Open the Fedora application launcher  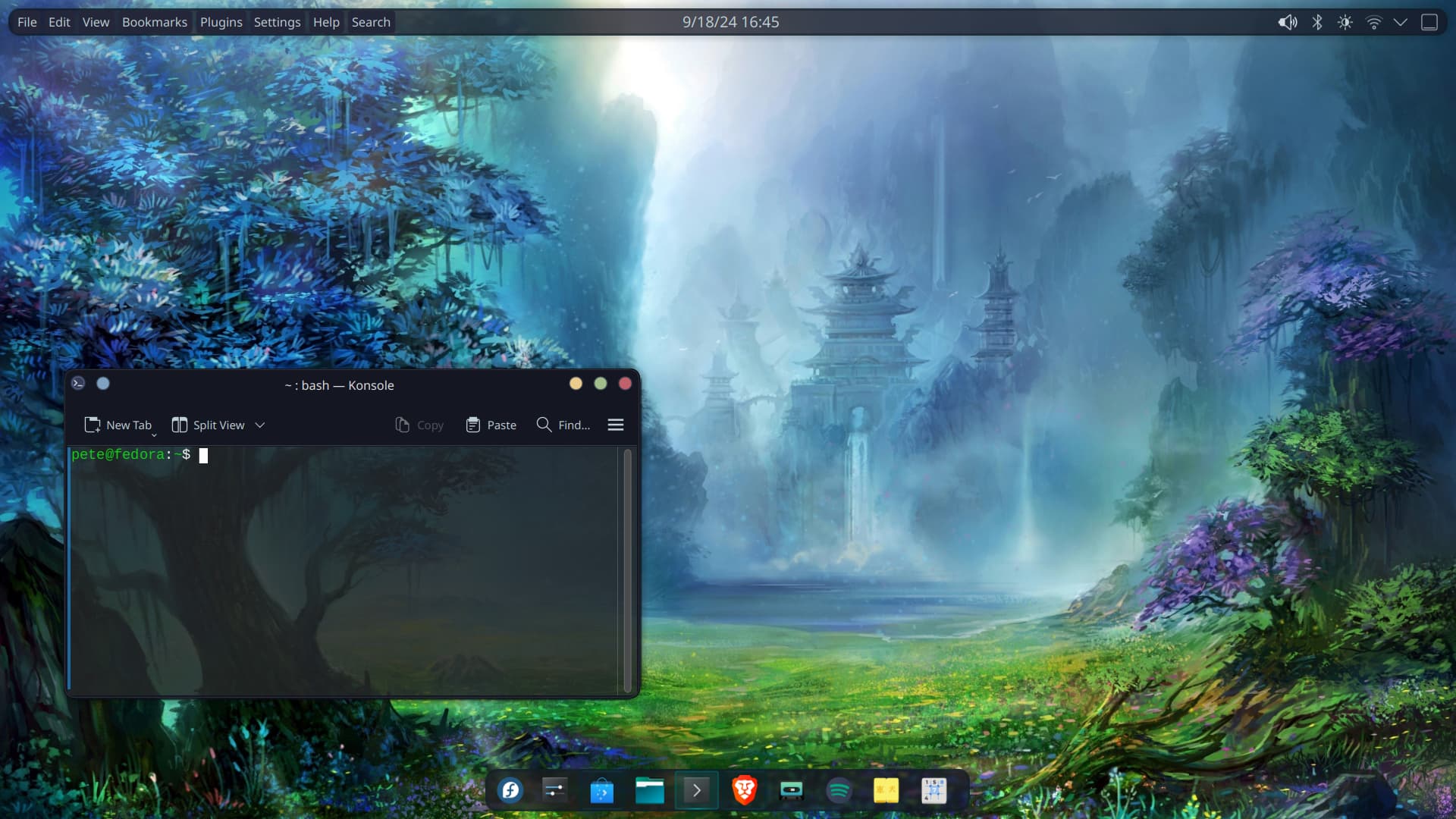click(510, 790)
